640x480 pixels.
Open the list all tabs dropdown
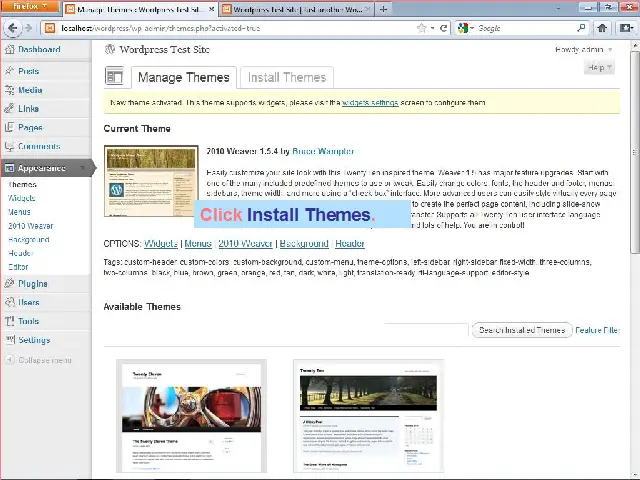pos(558,8)
